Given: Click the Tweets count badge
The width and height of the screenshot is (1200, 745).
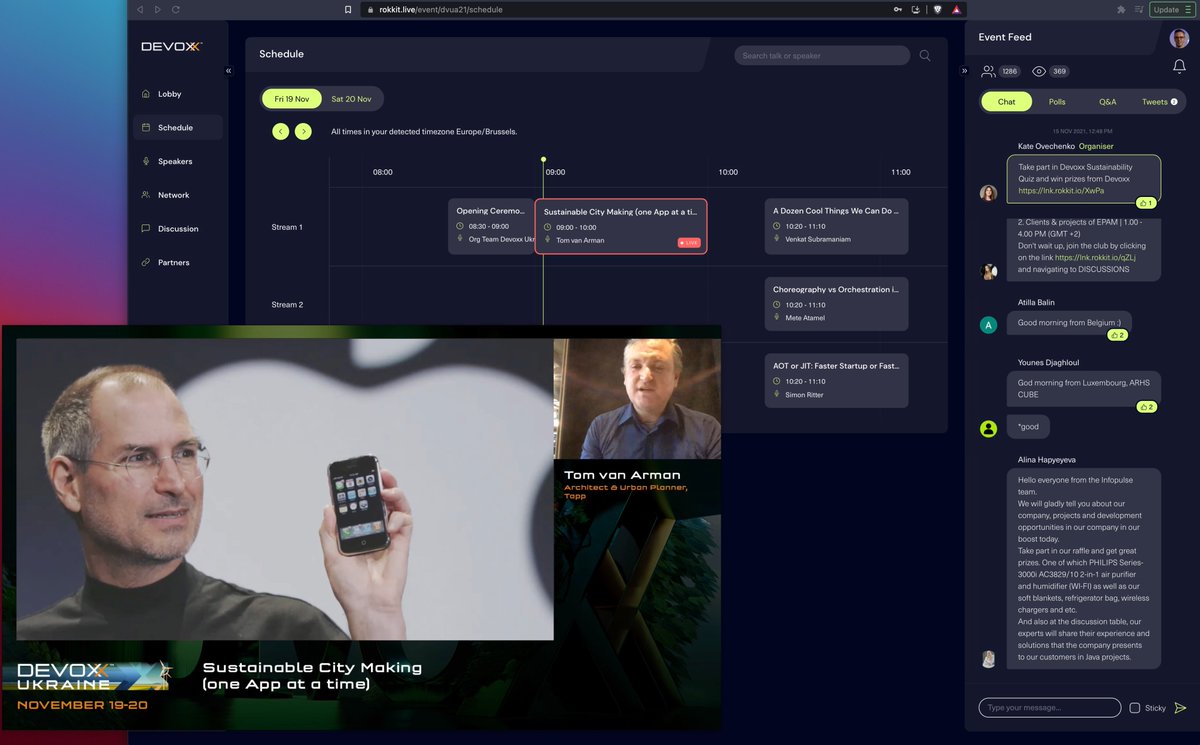Looking at the screenshot, I should point(1174,102).
